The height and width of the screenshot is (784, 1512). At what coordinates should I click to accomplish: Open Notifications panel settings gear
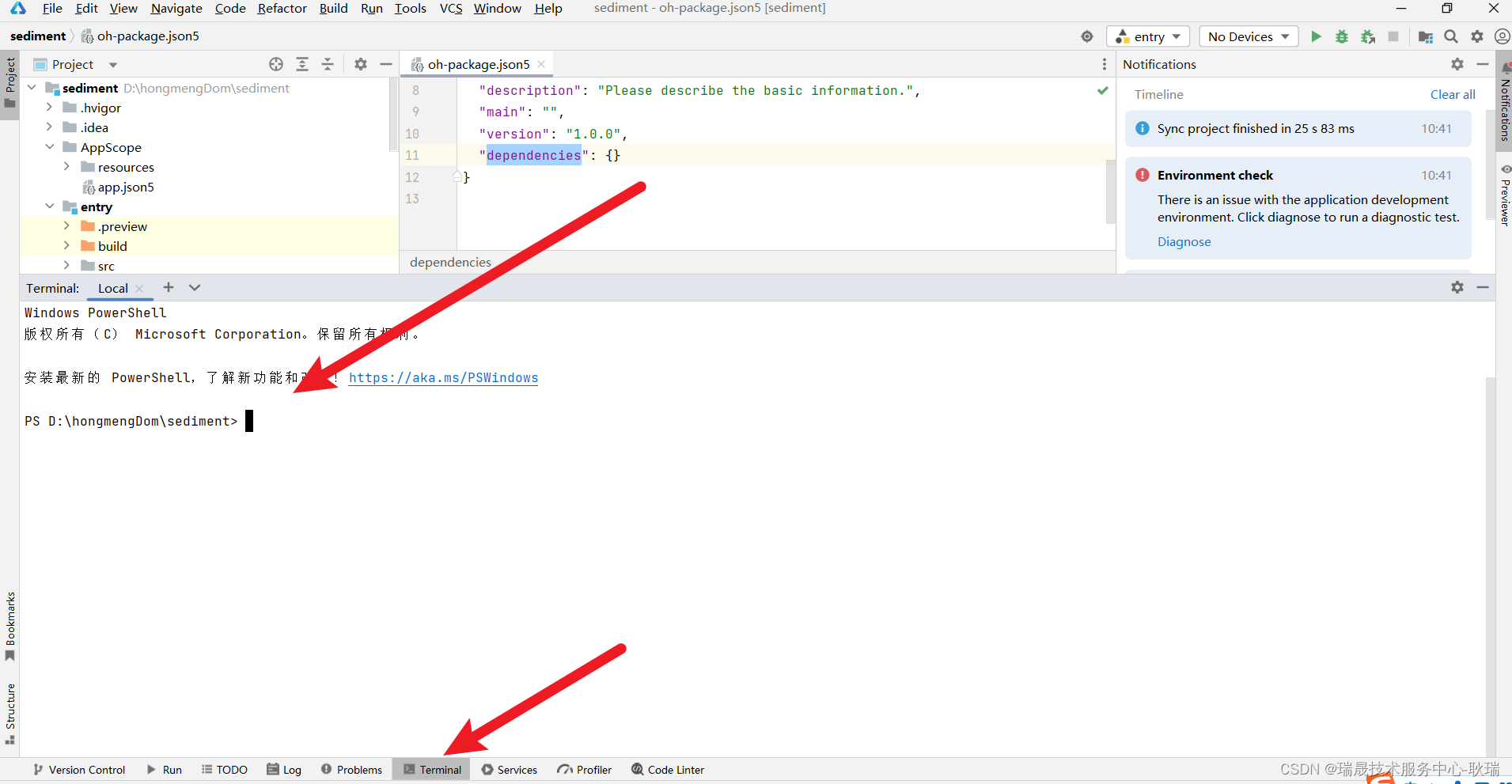(x=1457, y=64)
